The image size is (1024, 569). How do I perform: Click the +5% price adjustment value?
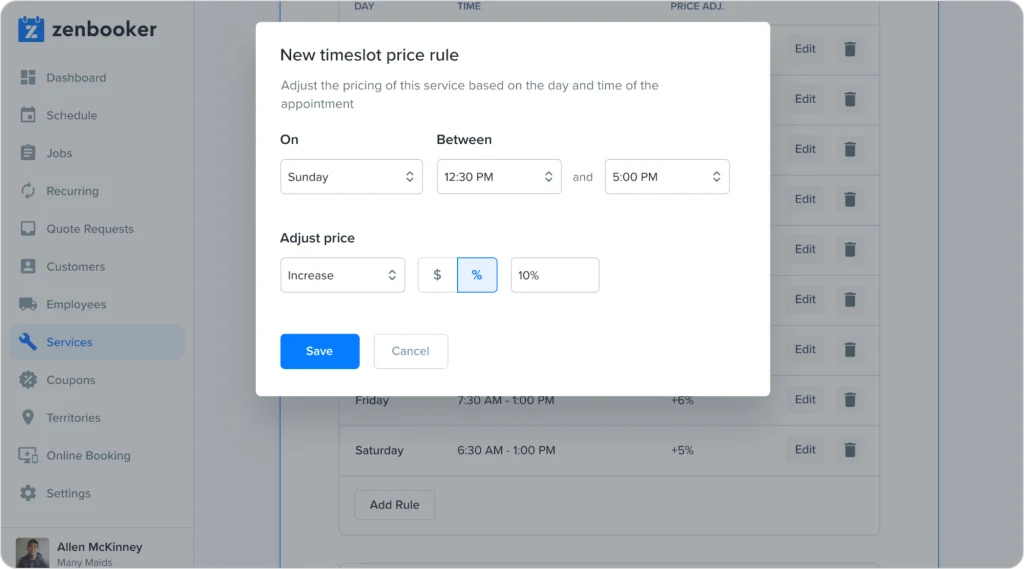click(x=682, y=450)
